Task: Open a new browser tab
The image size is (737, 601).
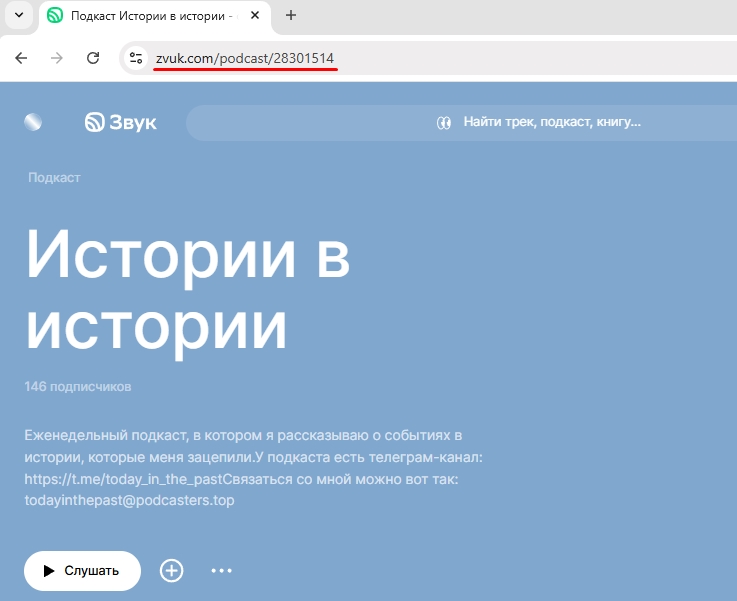Action: tap(291, 15)
